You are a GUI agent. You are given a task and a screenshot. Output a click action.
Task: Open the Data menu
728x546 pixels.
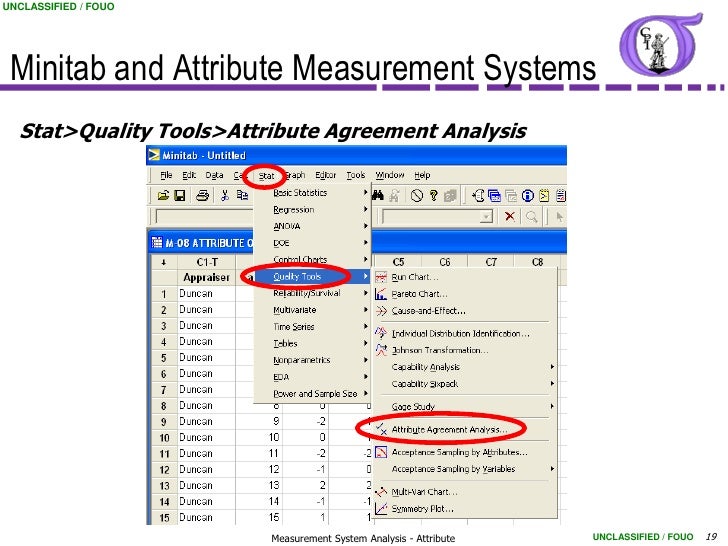click(214, 176)
